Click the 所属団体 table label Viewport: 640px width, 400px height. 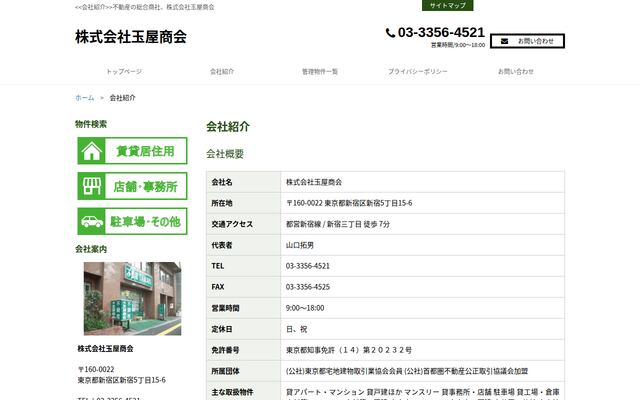[225, 371]
